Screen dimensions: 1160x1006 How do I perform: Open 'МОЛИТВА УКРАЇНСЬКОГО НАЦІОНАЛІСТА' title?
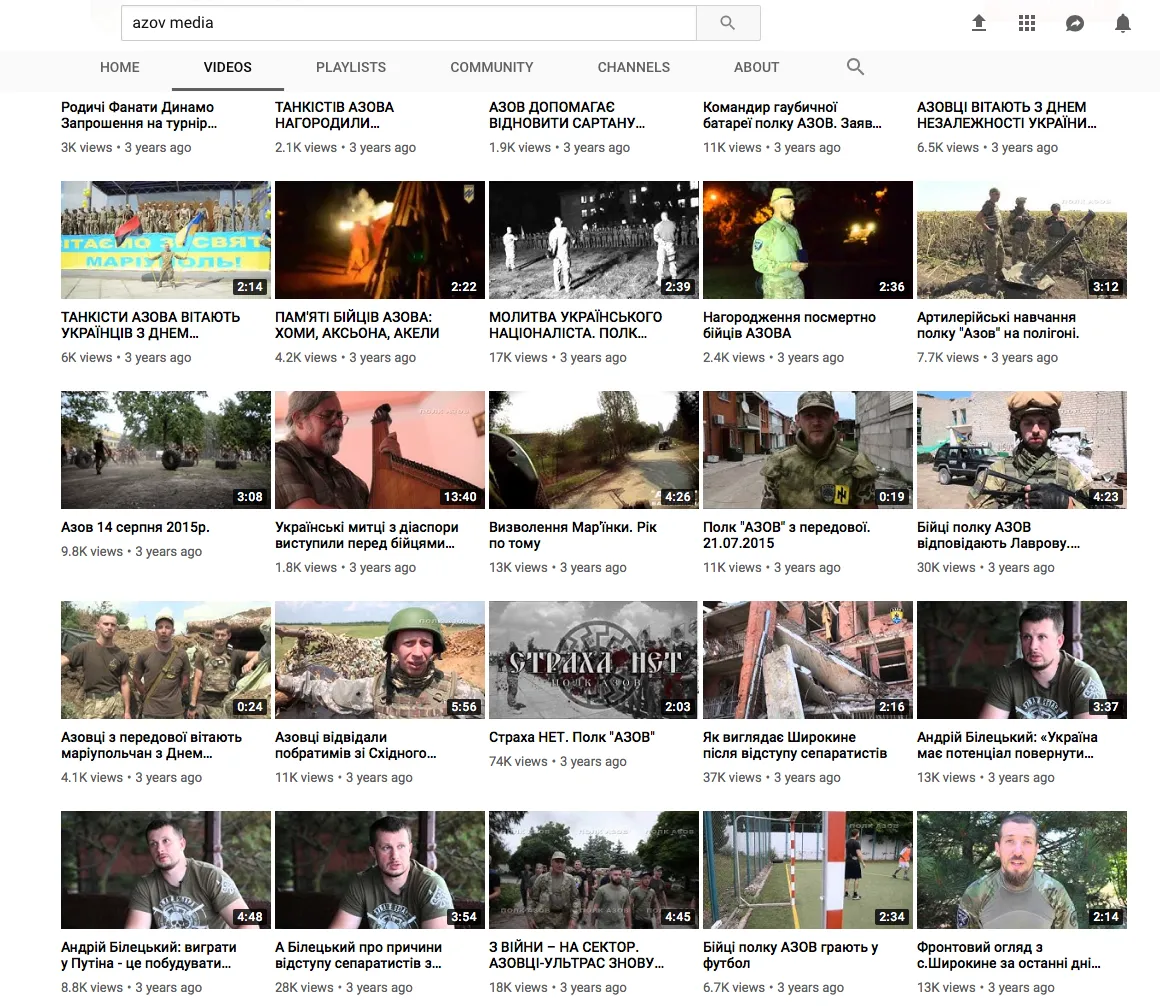[x=576, y=325]
